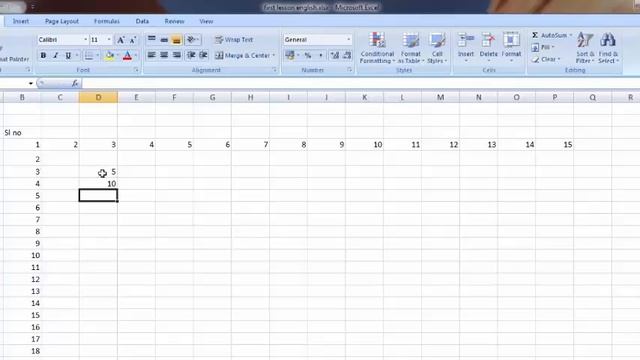Click Merge & Center button
640x360 pixels.
click(x=242, y=55)
